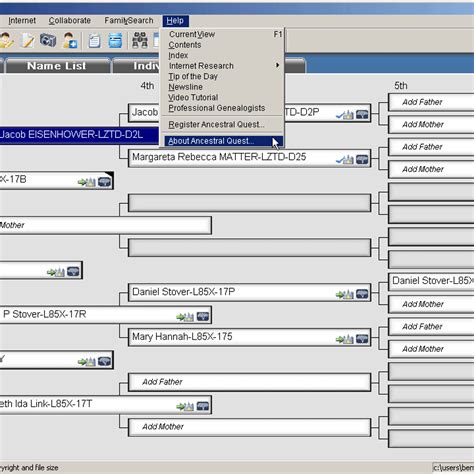Click the clipboard document toolbar icon
474x474 pixels.
pos(94,41)
